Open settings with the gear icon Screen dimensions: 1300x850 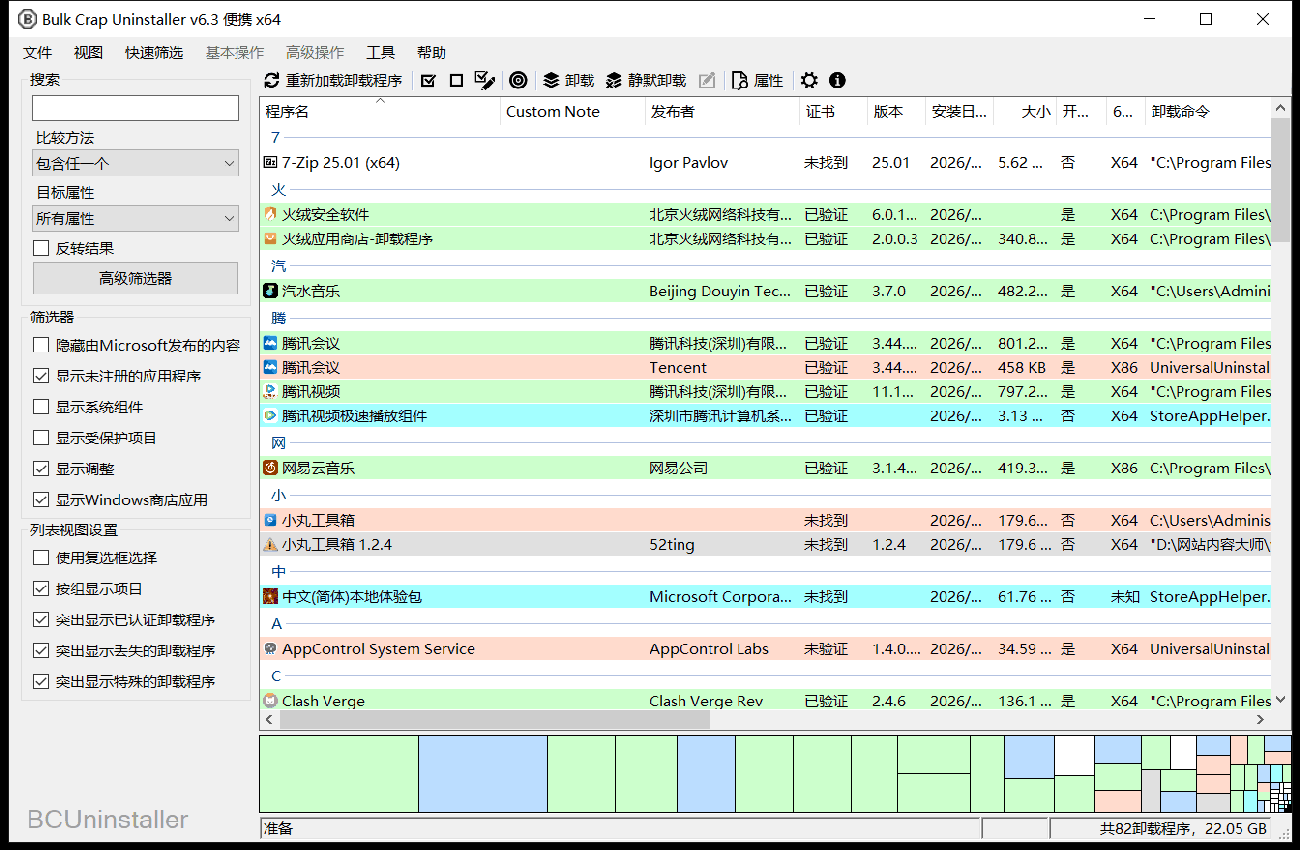[x=810, y=81]
